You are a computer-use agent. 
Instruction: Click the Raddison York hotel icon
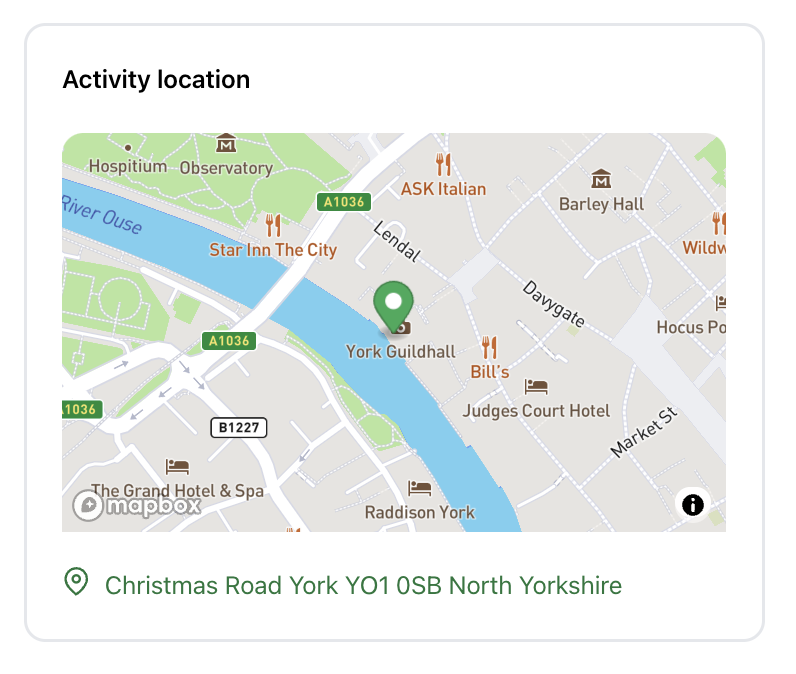pos(420,488)
